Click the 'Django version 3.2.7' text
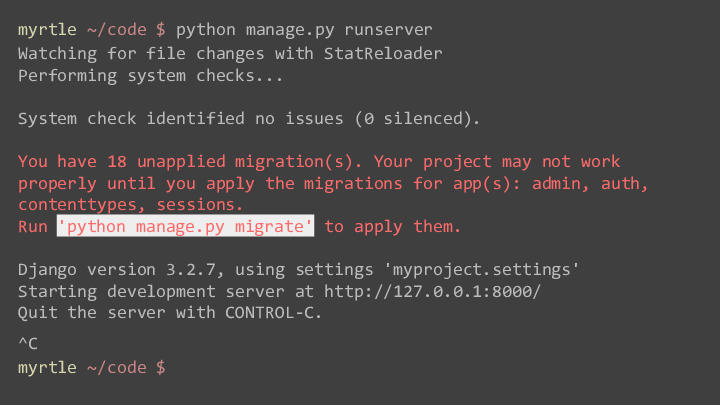The image size is (720, 405). [x=117, y=270]
